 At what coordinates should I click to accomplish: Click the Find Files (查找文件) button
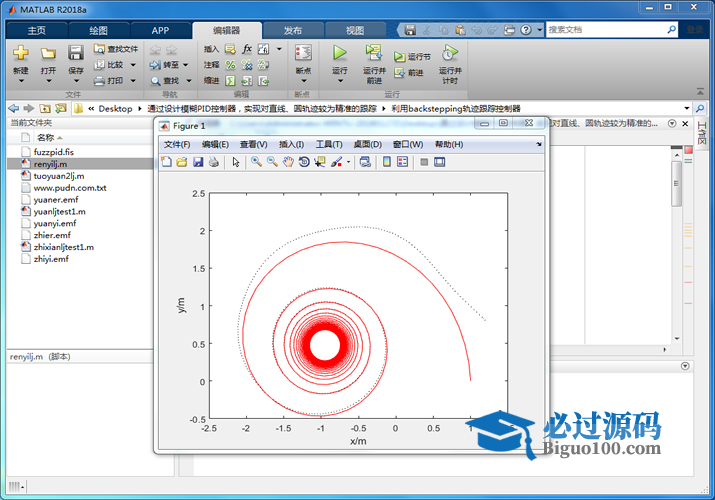[116, 48]
